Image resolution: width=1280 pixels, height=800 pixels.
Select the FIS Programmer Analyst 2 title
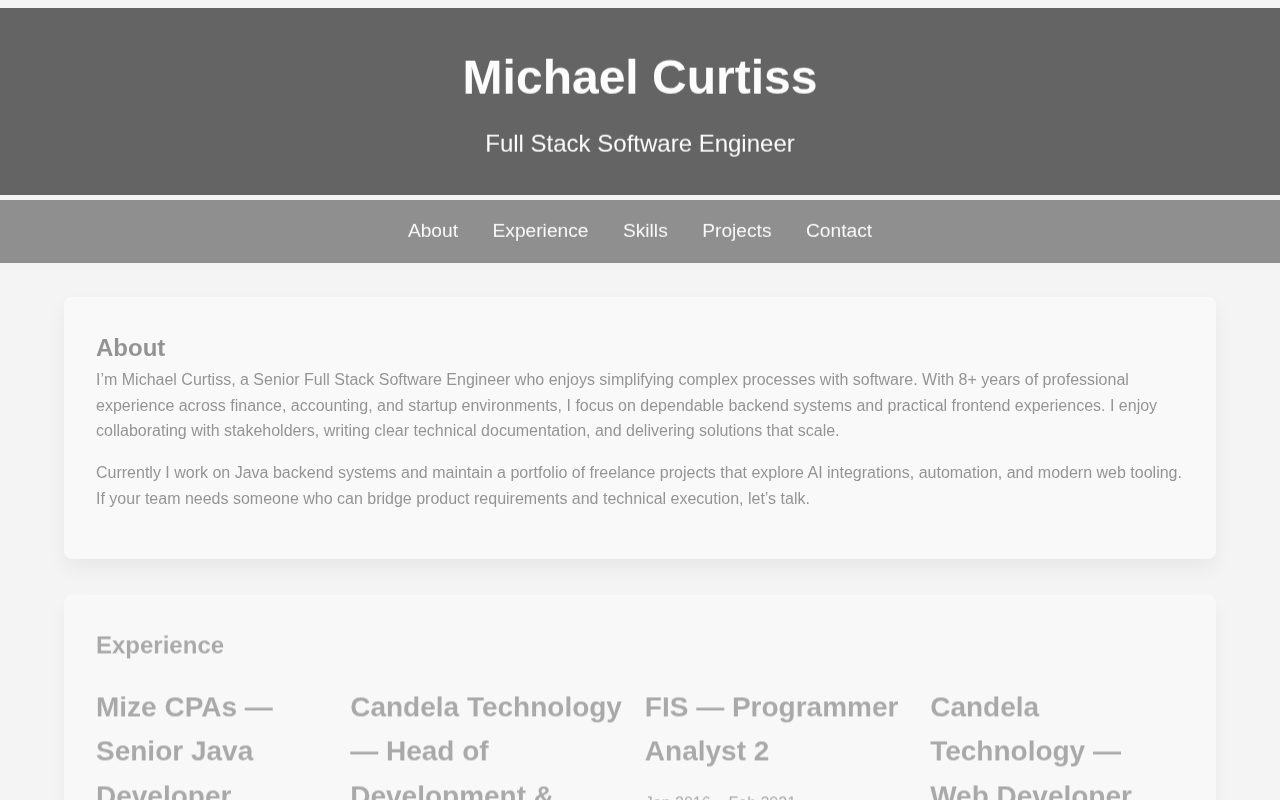click(771, 729)
